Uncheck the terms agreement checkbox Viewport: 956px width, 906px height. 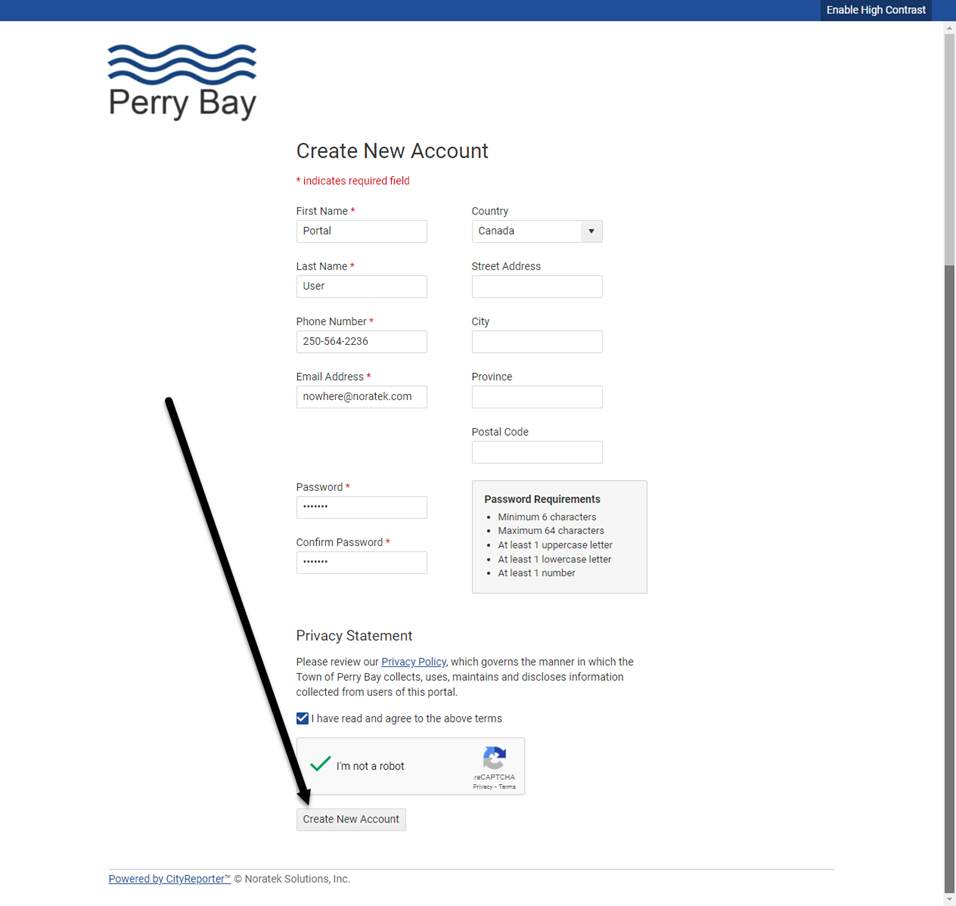click(x=302, y=718)
